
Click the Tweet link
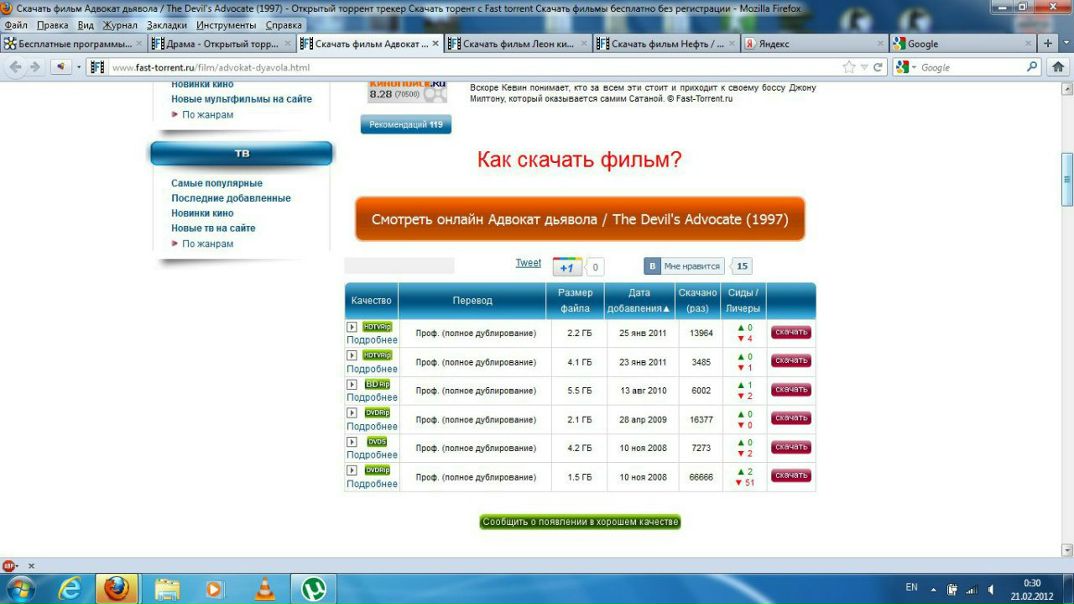pos(528,263)
